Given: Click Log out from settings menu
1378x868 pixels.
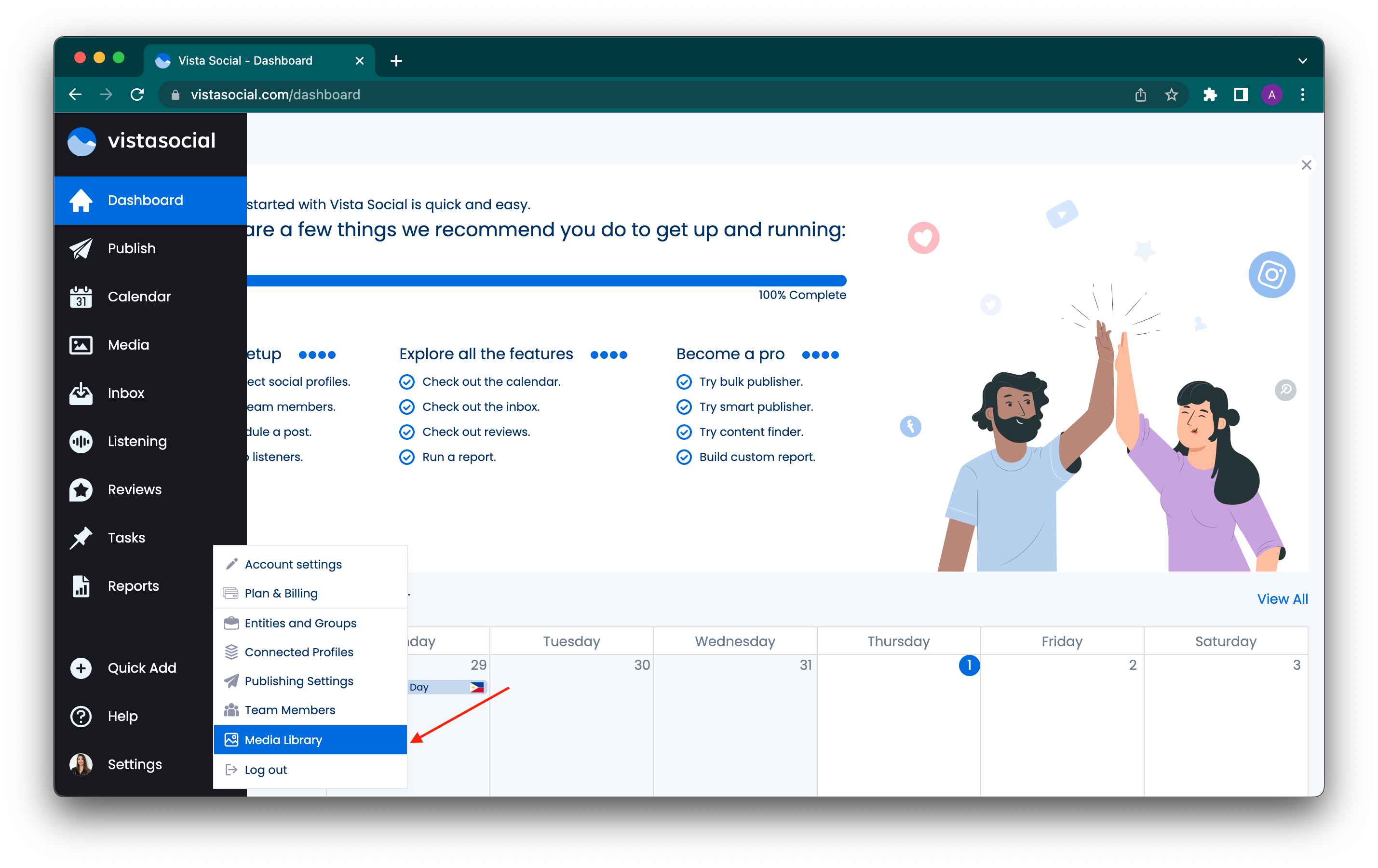Looking at the screenshot, I should pyautogui.click(x=265, y=770).
